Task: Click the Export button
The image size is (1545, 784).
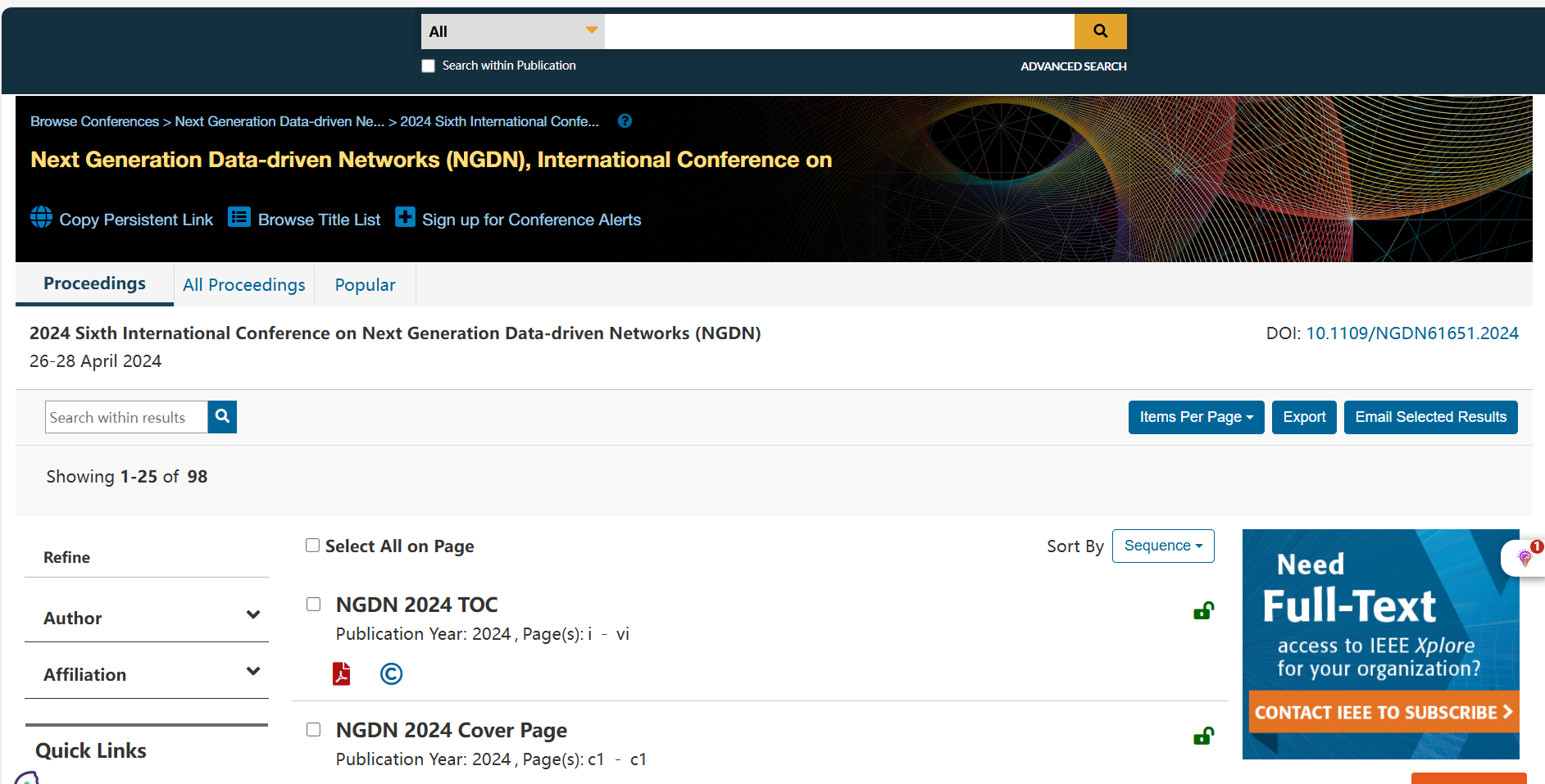Action: coord(1304,417)
